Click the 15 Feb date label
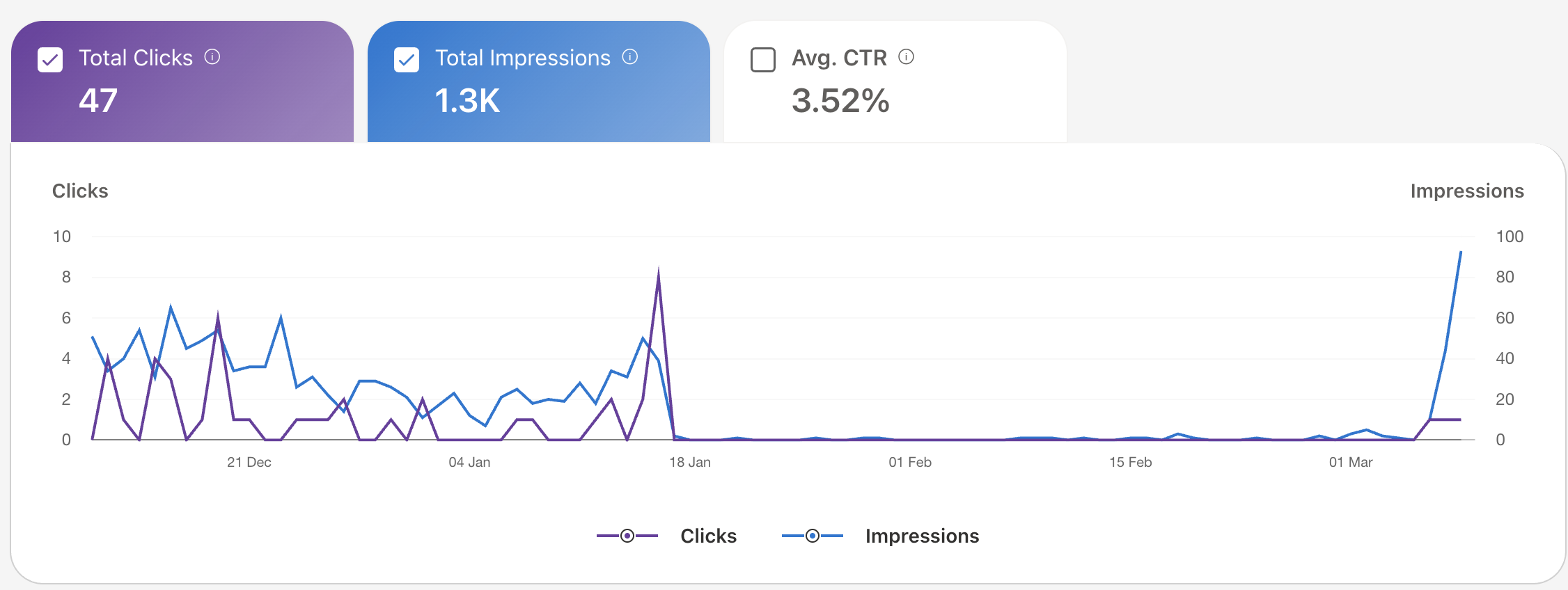Image resolution: width=1568 pixels, height=590 pixels. [x=1131, y=462]
